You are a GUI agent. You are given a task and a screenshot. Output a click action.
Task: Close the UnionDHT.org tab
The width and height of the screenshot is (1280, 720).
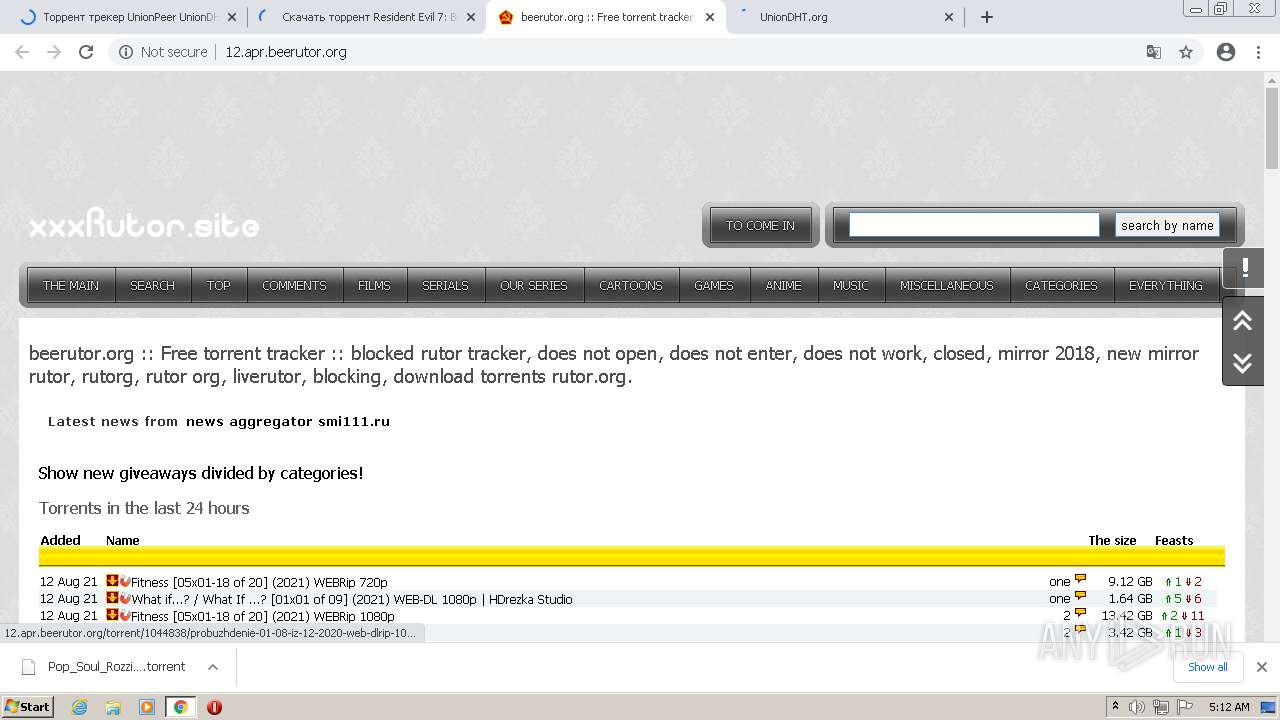point(950,17)
